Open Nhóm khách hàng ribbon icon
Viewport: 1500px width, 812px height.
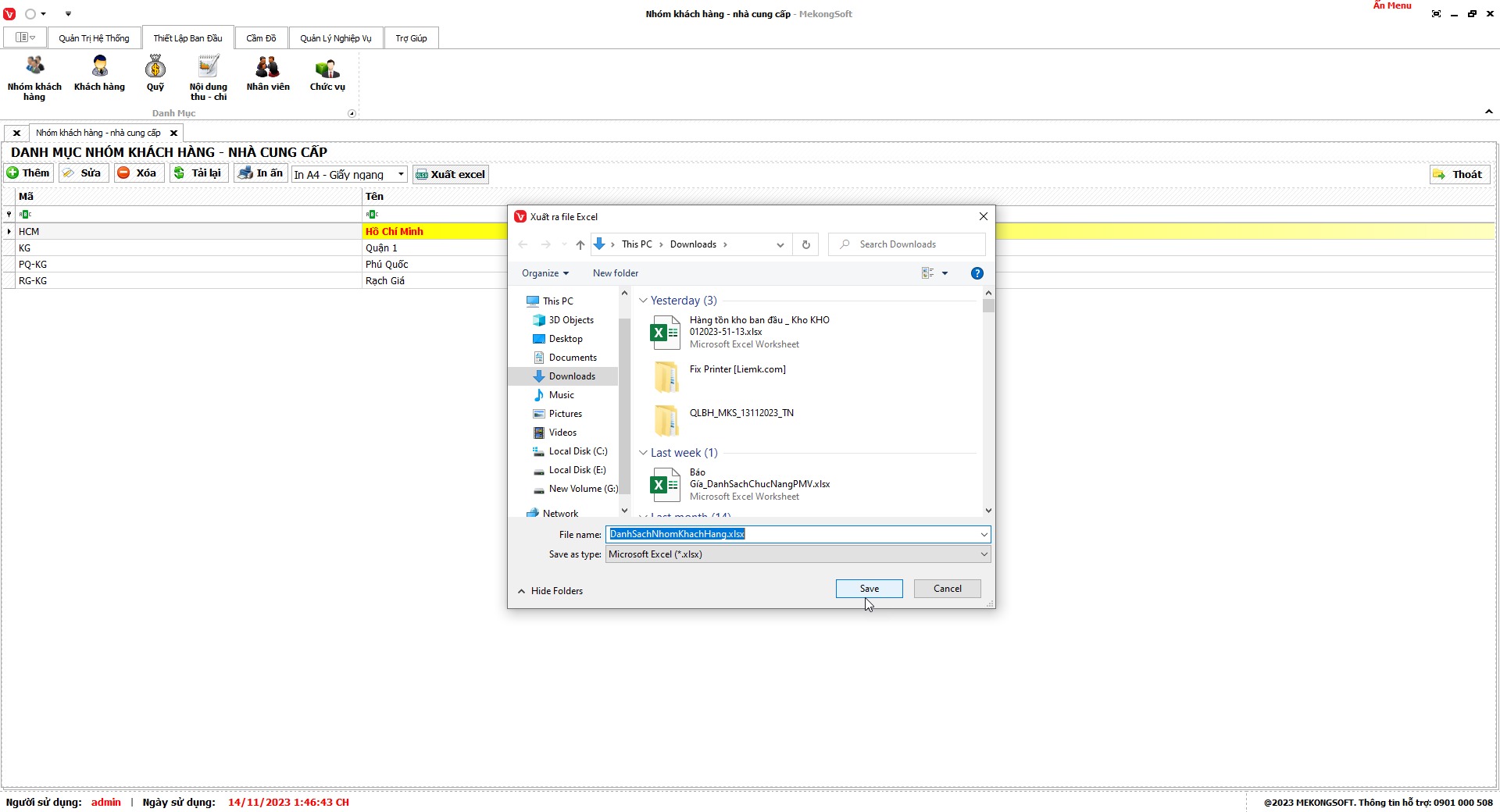pos(34,78)
